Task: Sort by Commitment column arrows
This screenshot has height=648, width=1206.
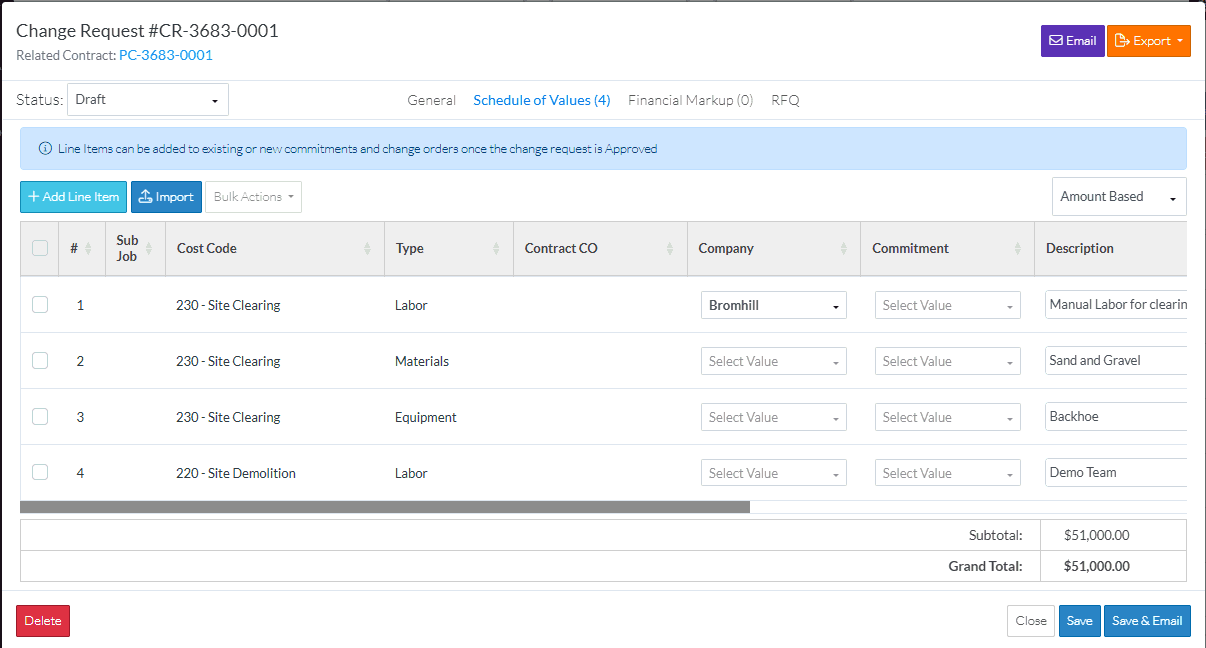Action: pos(1017,249)
